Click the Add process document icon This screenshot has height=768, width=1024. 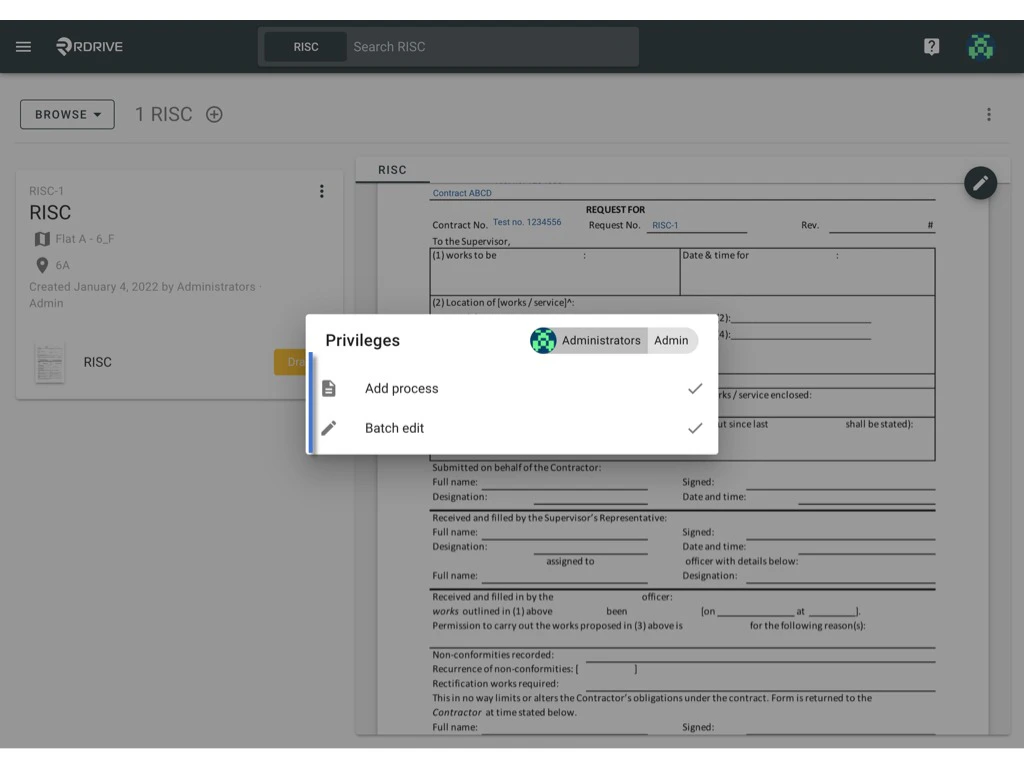[x=329, y=389]
